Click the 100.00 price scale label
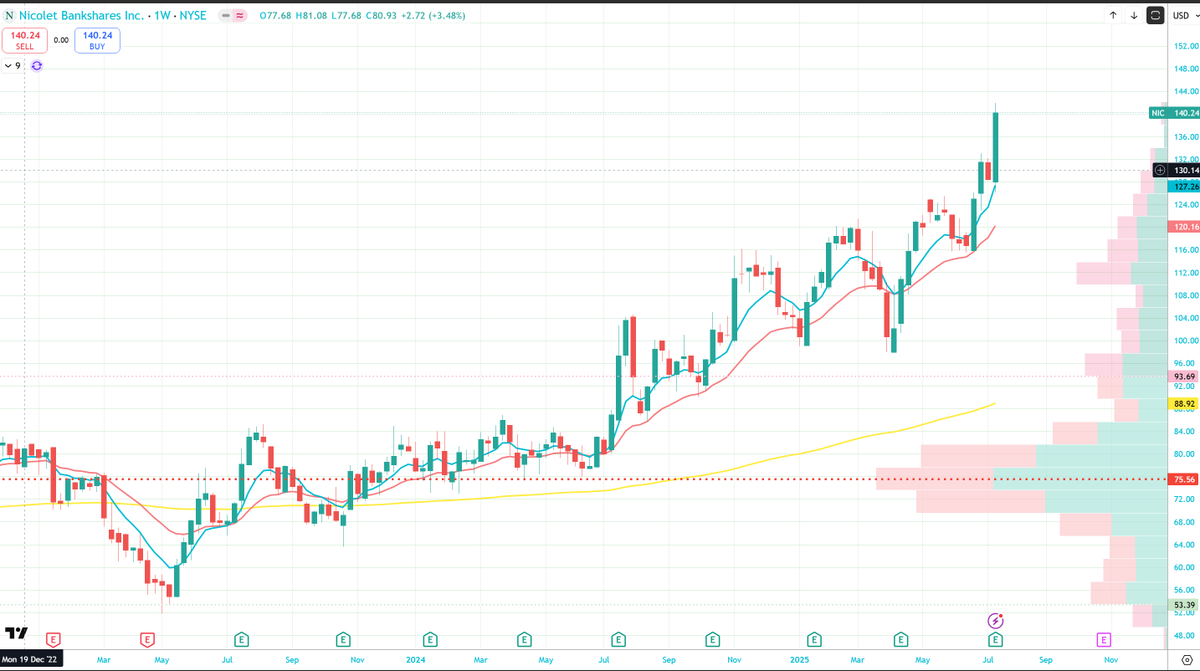This screenshot has width=1200, height=671. (x=1185, y=341)
